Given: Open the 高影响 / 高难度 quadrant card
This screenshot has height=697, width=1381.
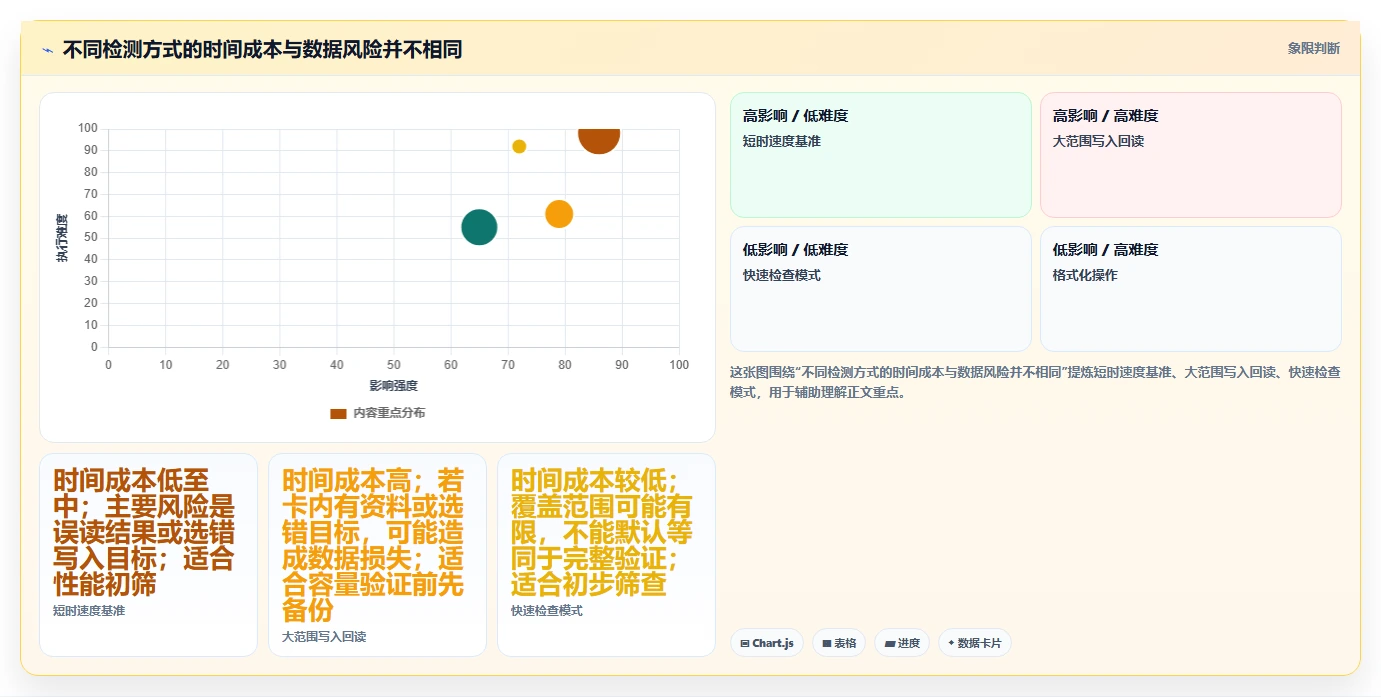Looking at the screenshot, I should 1190,155.
